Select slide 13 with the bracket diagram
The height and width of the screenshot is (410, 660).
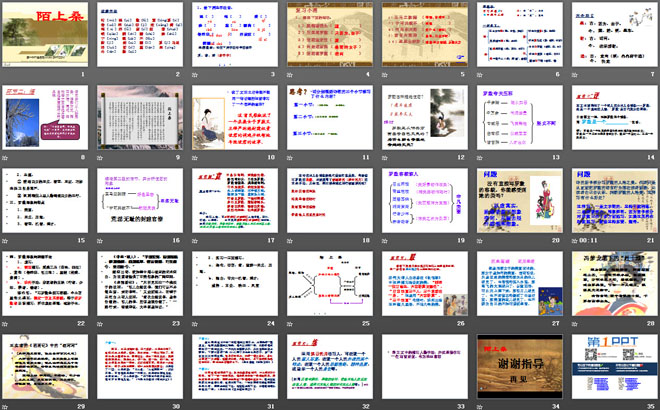click(517, 117)
